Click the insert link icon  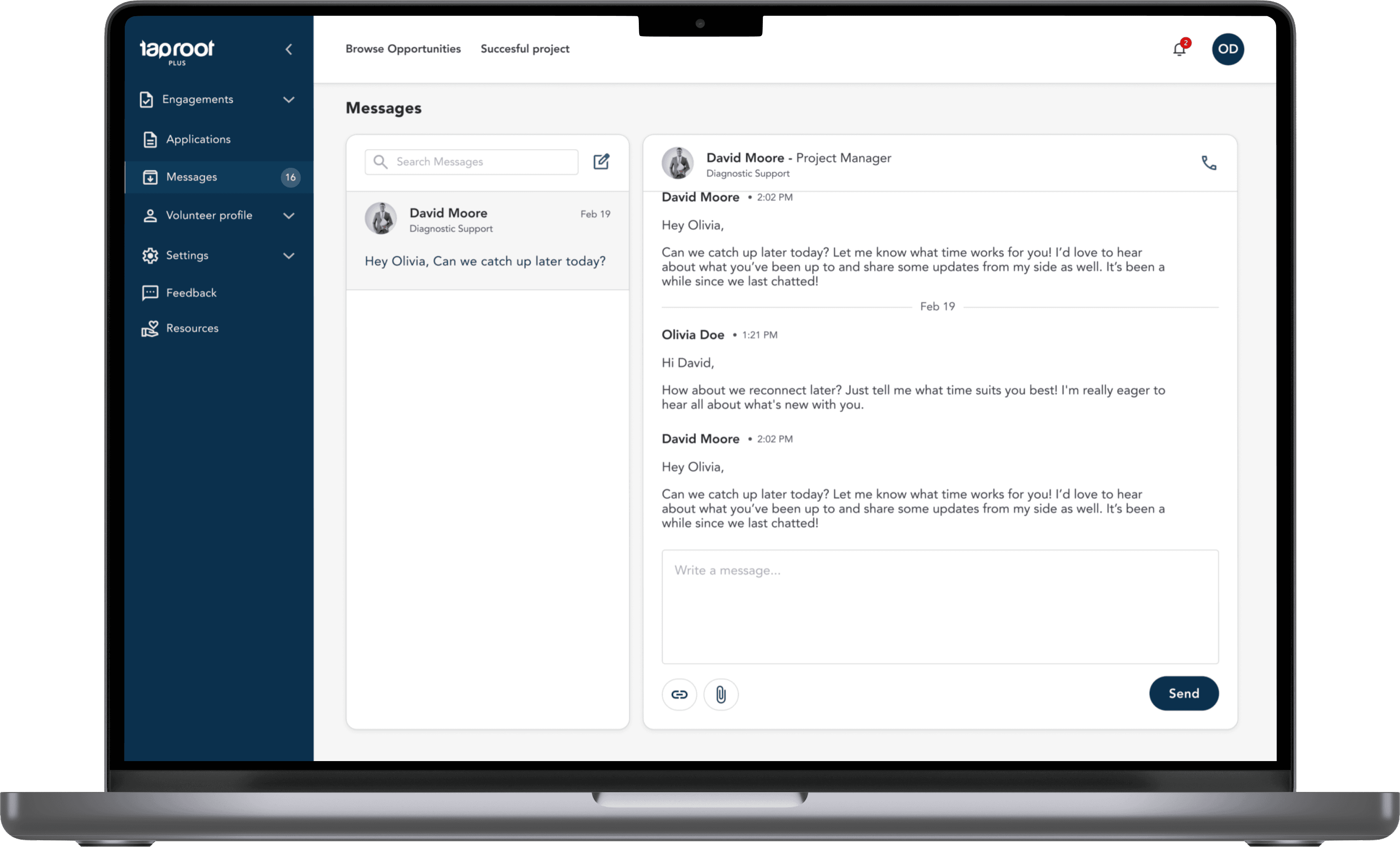click(679, 694)
